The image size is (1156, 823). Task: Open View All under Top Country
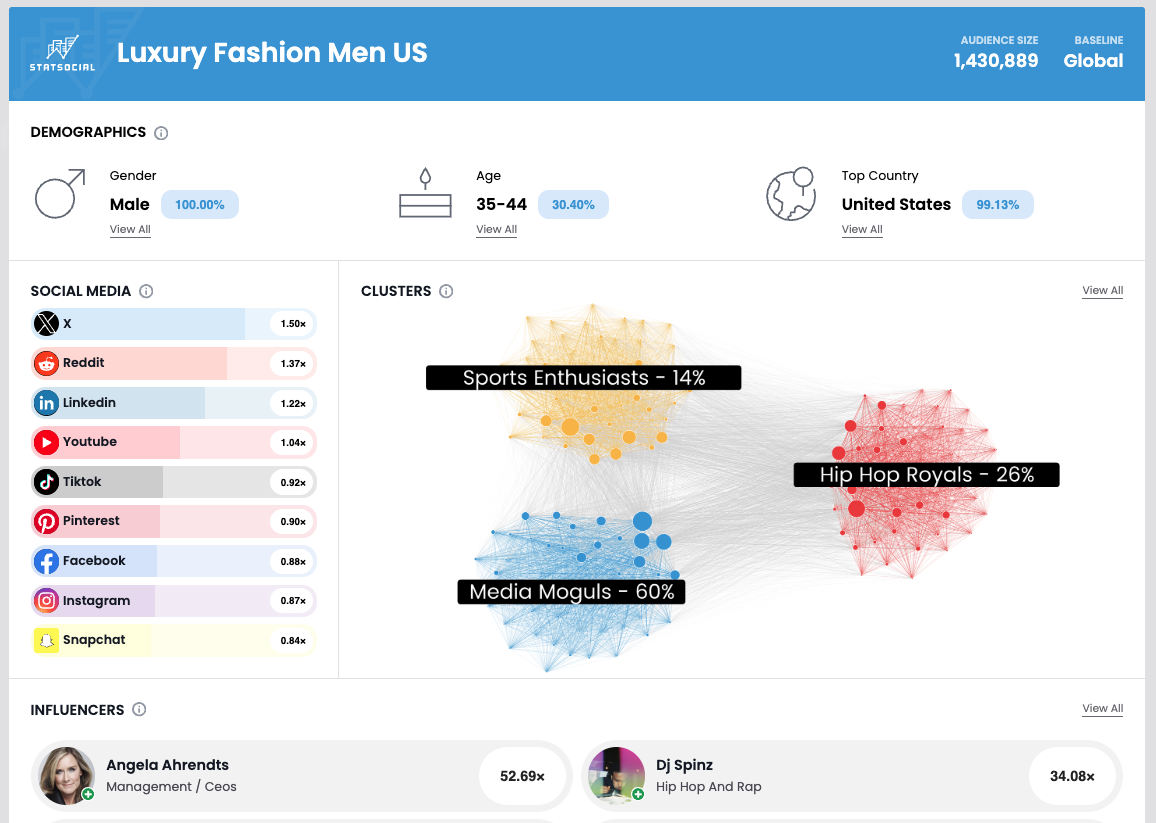[862, 230]
